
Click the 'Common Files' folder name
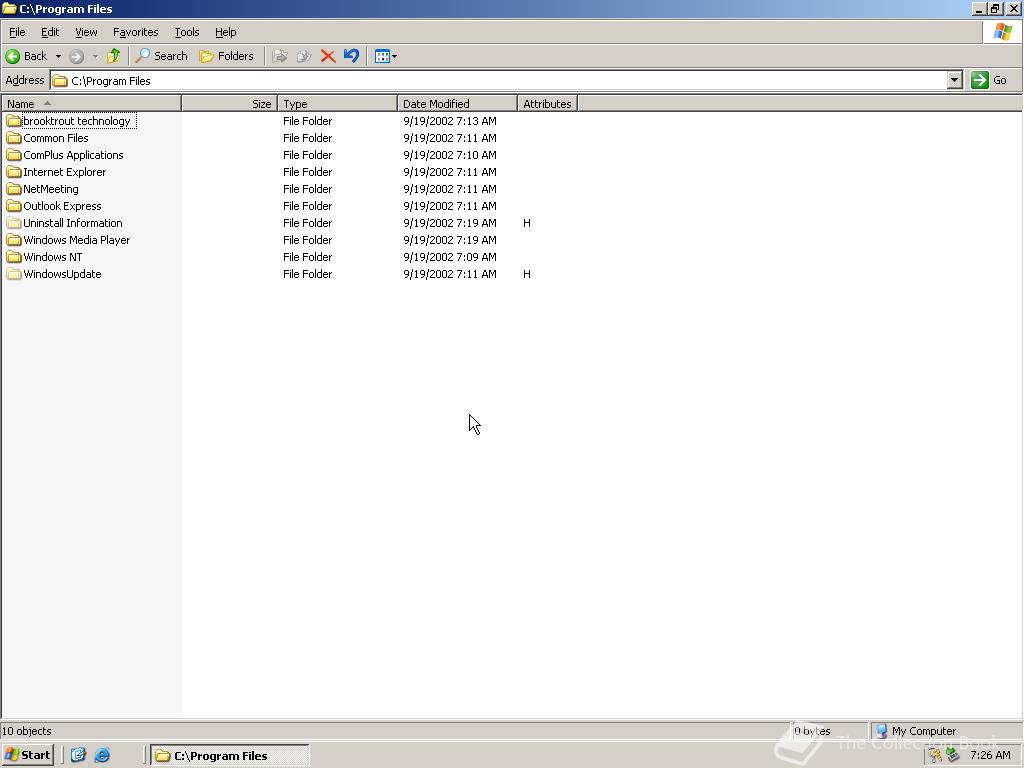tap(56, 138)
